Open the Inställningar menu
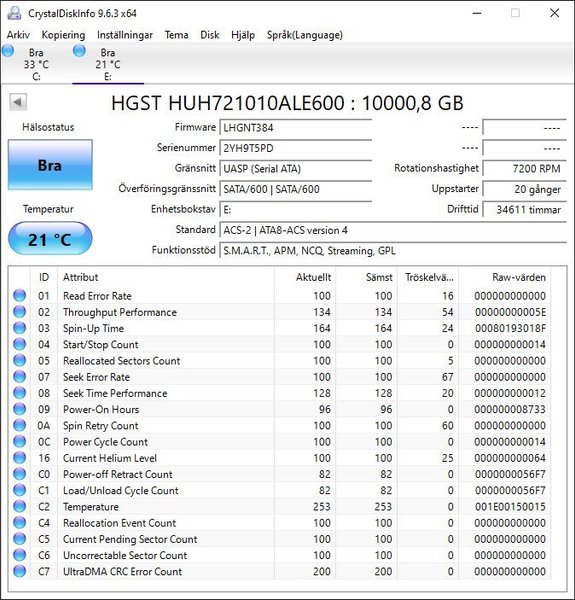The height and width of the screenshot is (600, 575). click(125, 35)
